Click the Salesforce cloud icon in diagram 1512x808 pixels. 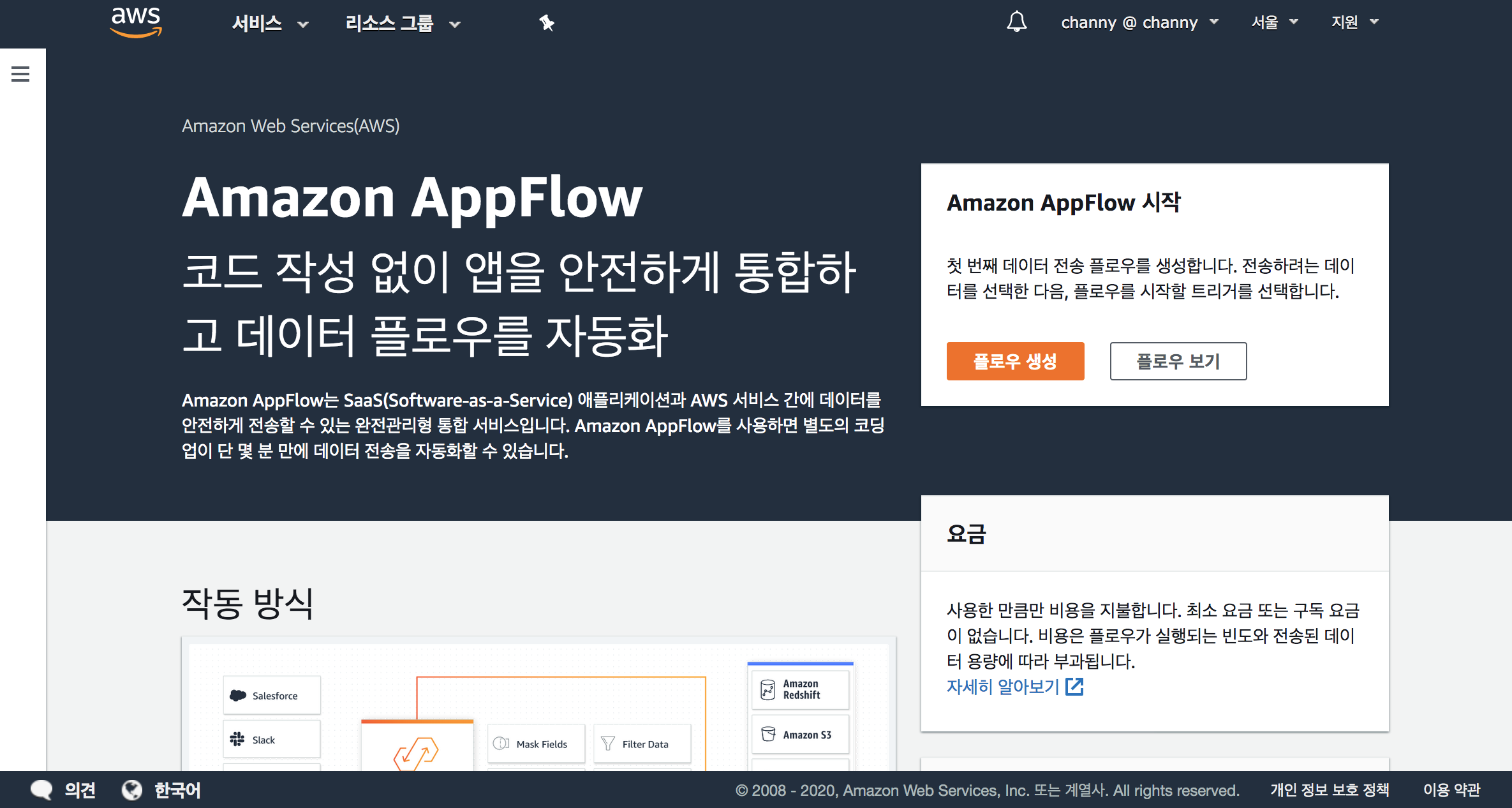[x=238, y=696]
